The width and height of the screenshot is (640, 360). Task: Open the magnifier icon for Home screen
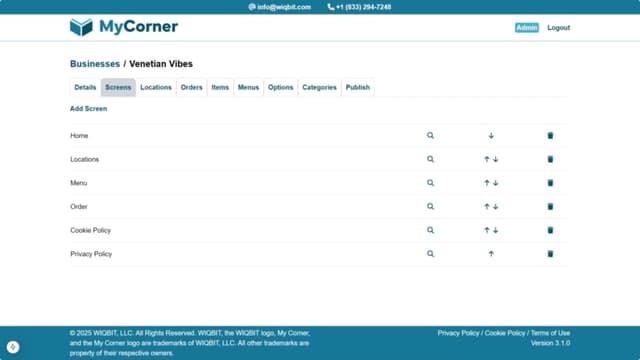tap(430, 136)
